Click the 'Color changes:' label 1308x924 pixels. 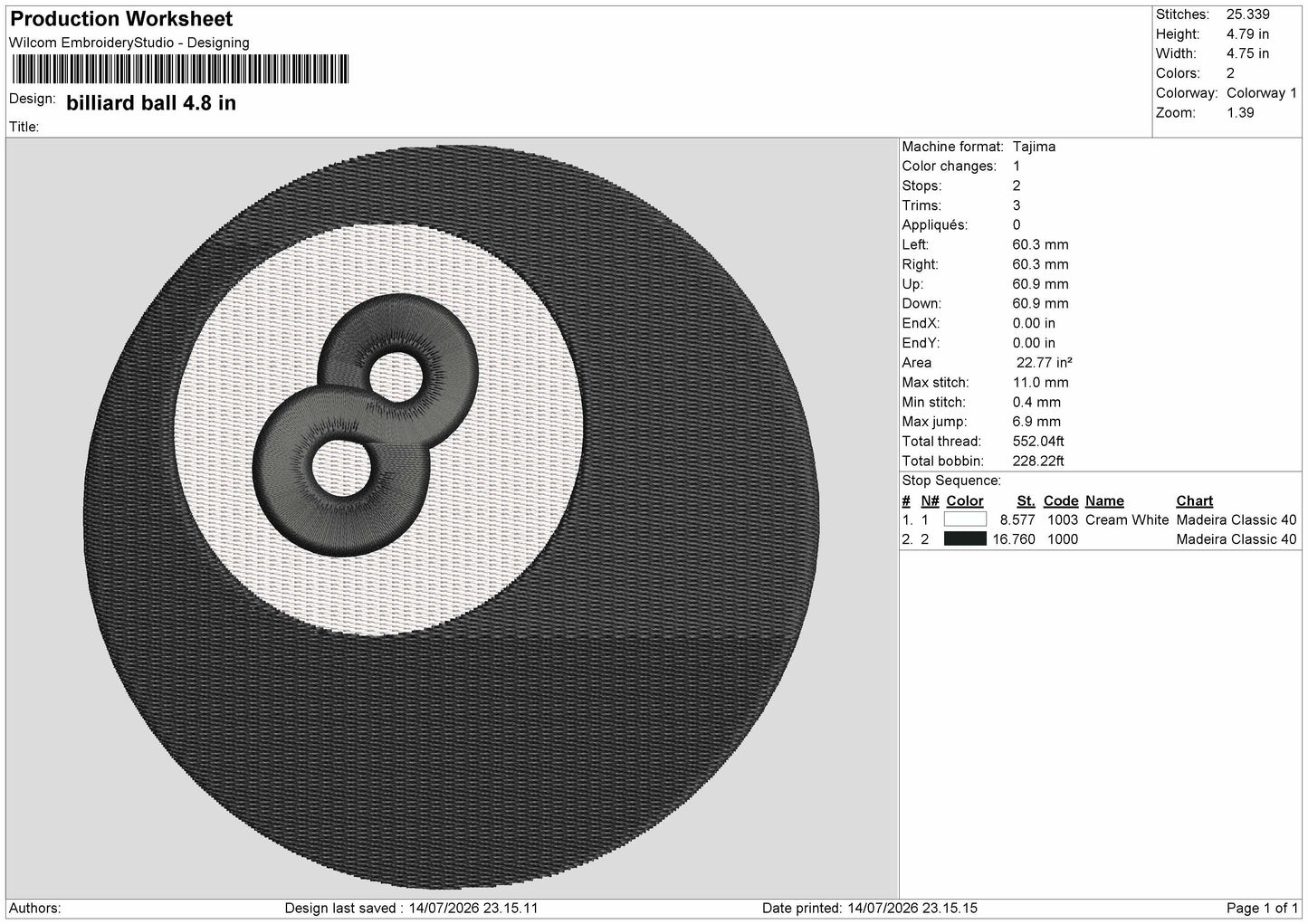pos(949,166)
